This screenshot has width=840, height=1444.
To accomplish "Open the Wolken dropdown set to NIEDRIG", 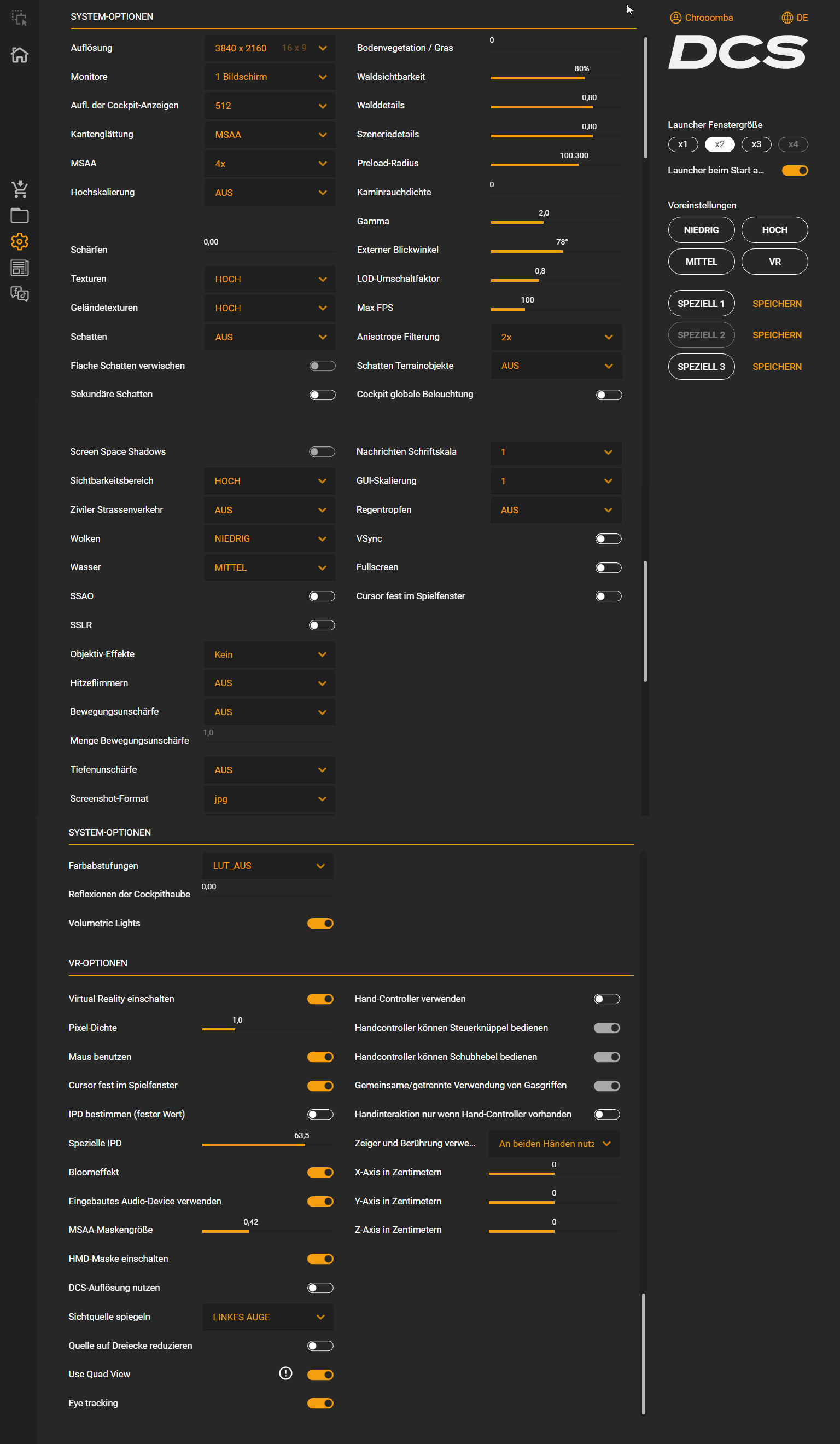I will pyautogui.click(x=269, y=538).
